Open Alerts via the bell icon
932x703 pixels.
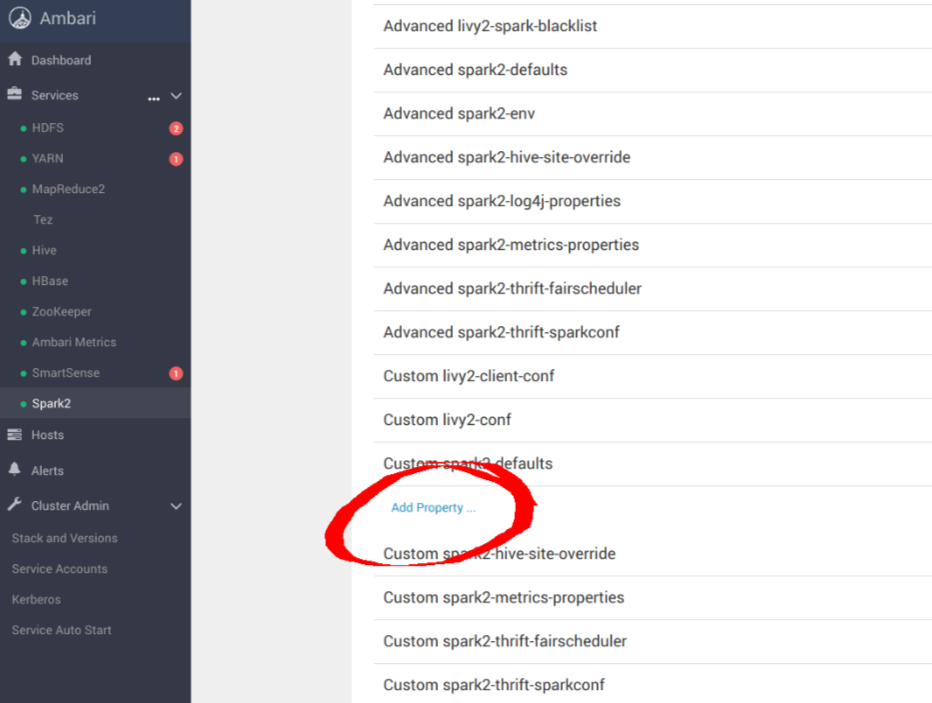(x=15, y=469)
